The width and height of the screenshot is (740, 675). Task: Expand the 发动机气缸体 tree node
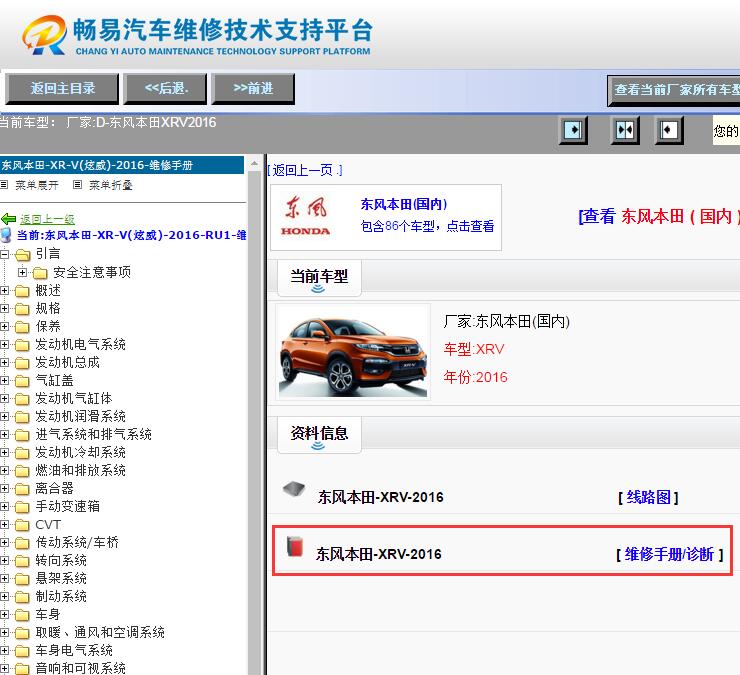[4, 398]
